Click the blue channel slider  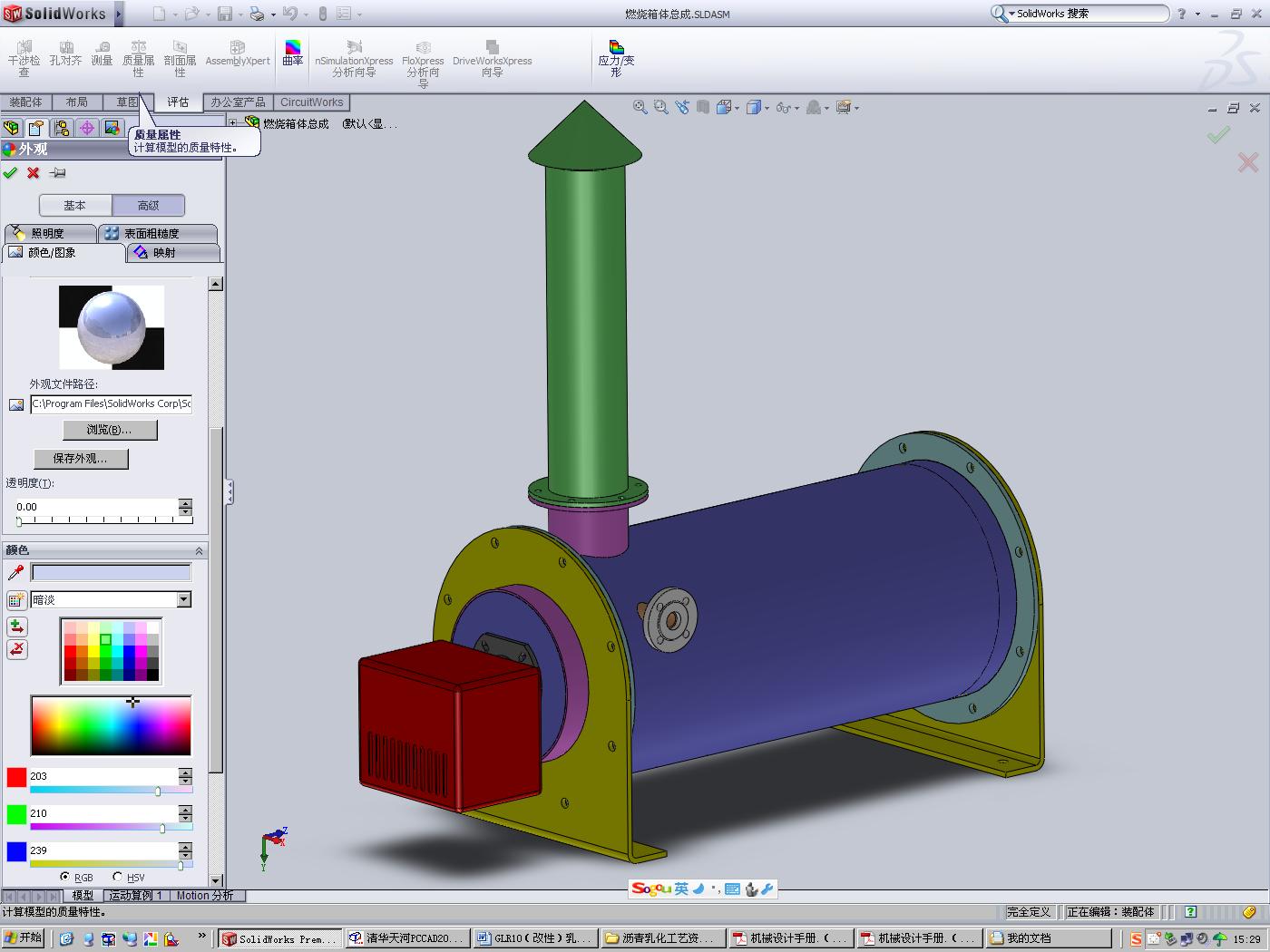point(111,865)
